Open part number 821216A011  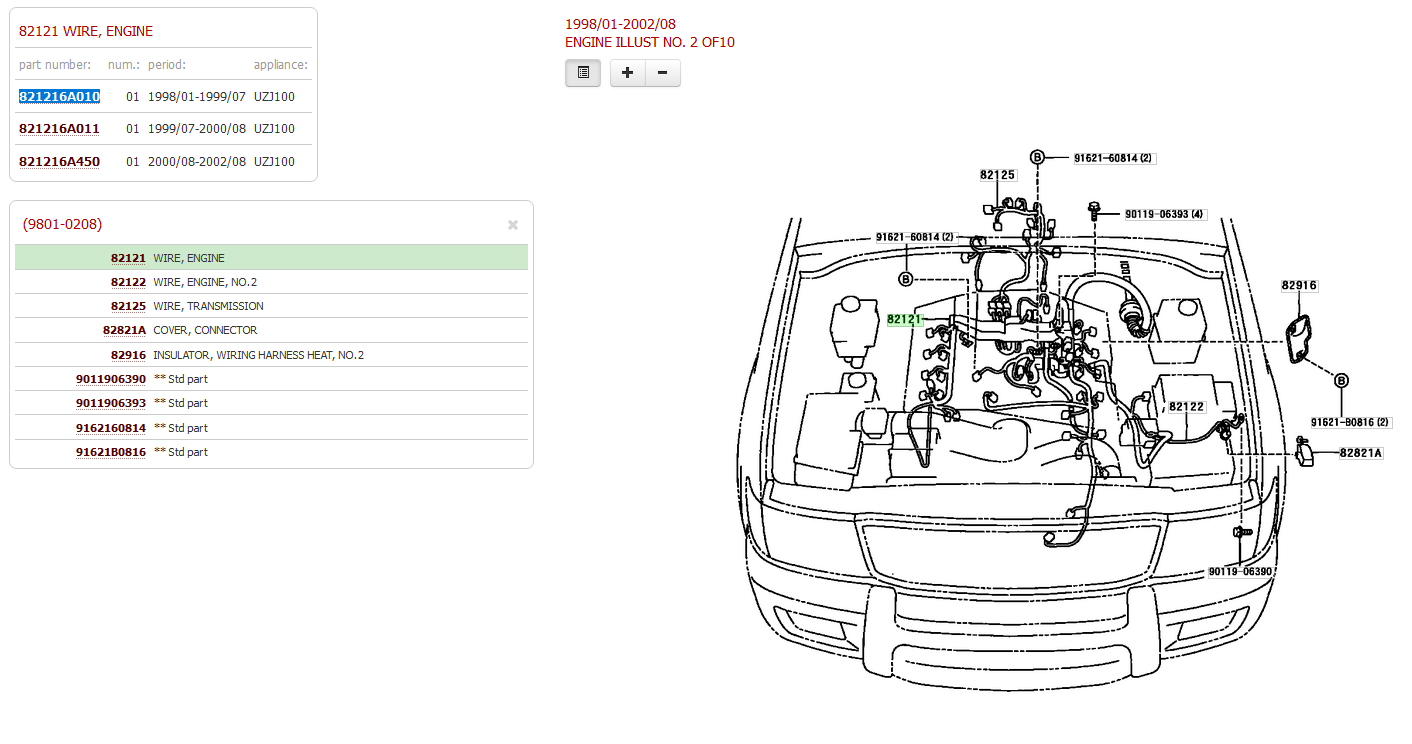59,129
